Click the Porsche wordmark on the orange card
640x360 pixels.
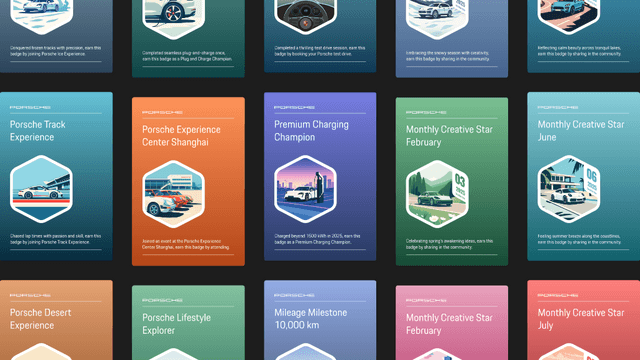pyautogui.click(x=162, y=112)
